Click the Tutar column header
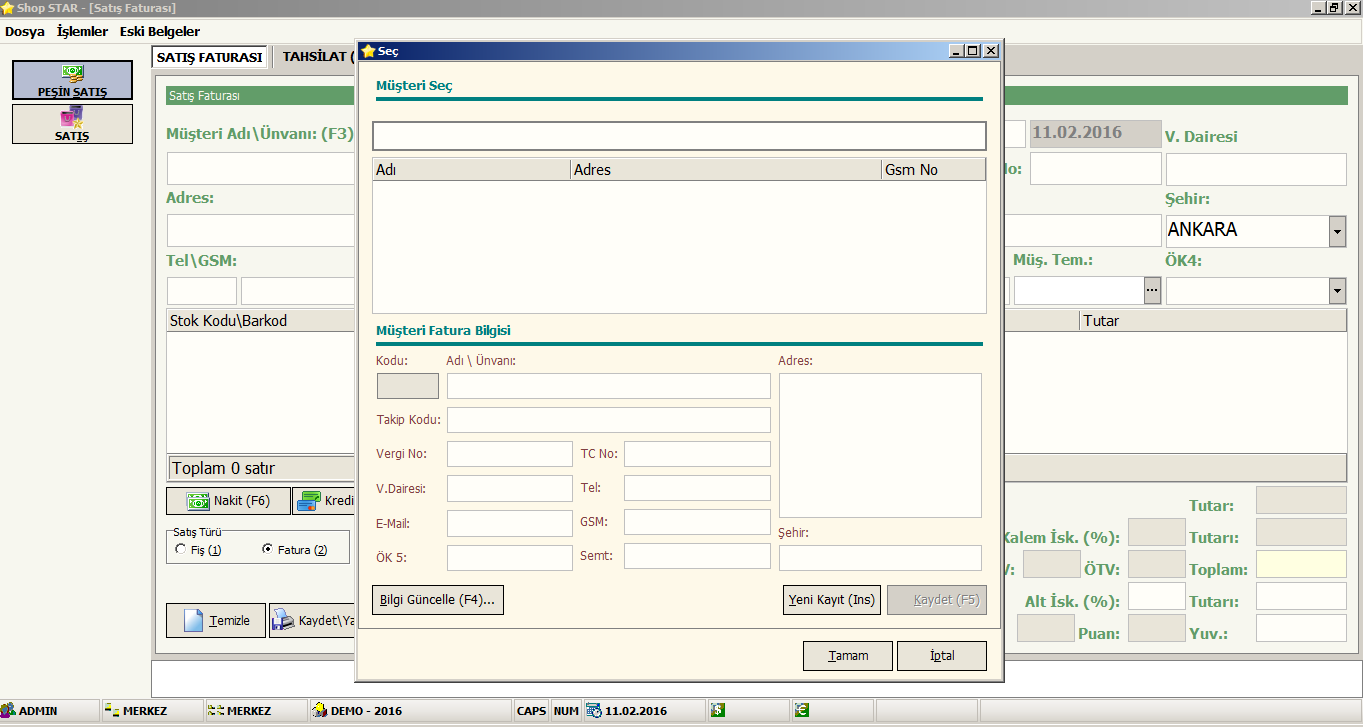This screenshot has width=1363, height=727. [x=1213, y=321]
